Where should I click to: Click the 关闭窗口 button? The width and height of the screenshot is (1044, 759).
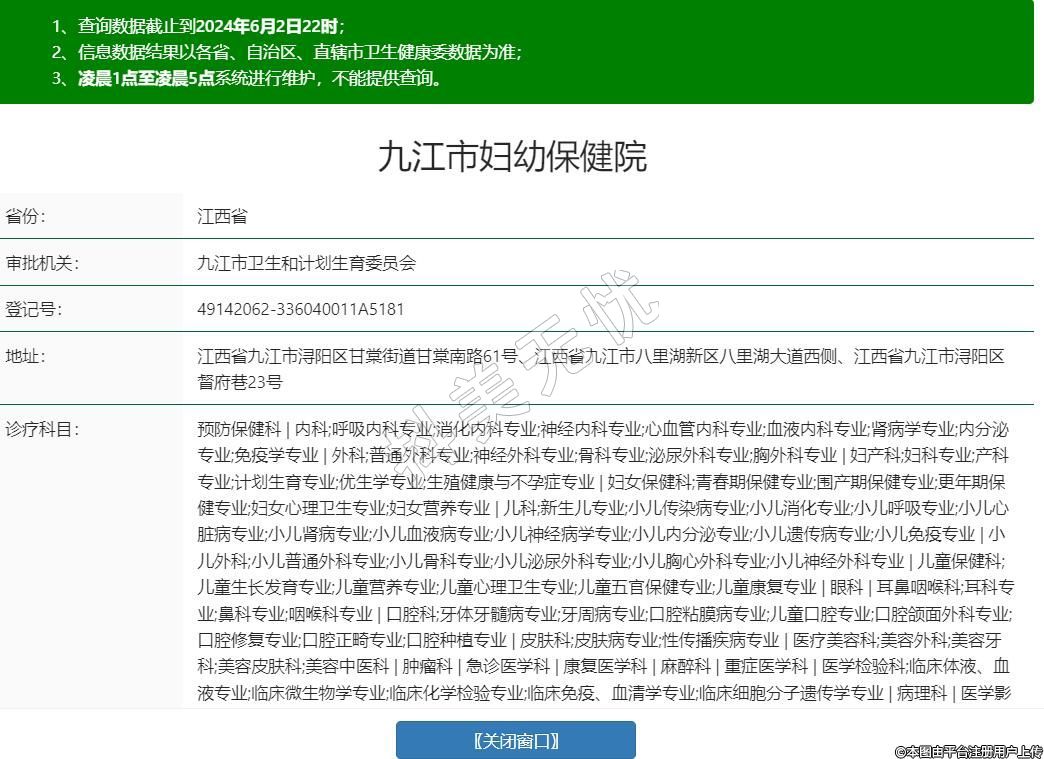tap(515, 740)
